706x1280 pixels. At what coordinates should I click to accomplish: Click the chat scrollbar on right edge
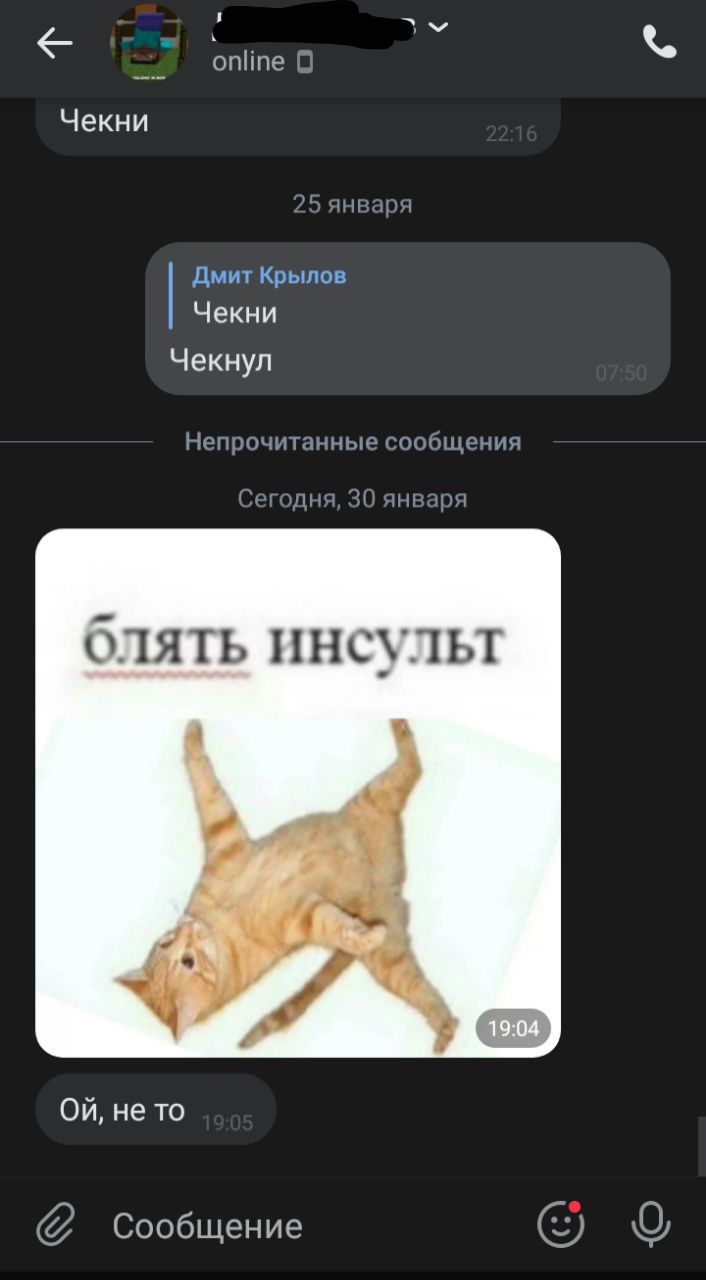701,1146
